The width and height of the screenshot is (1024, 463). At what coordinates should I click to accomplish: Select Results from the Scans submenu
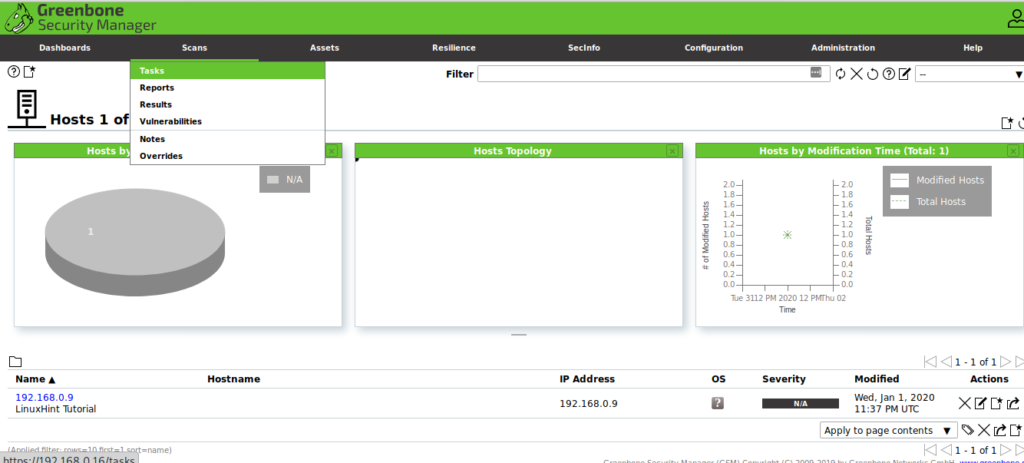click(227, 104)
